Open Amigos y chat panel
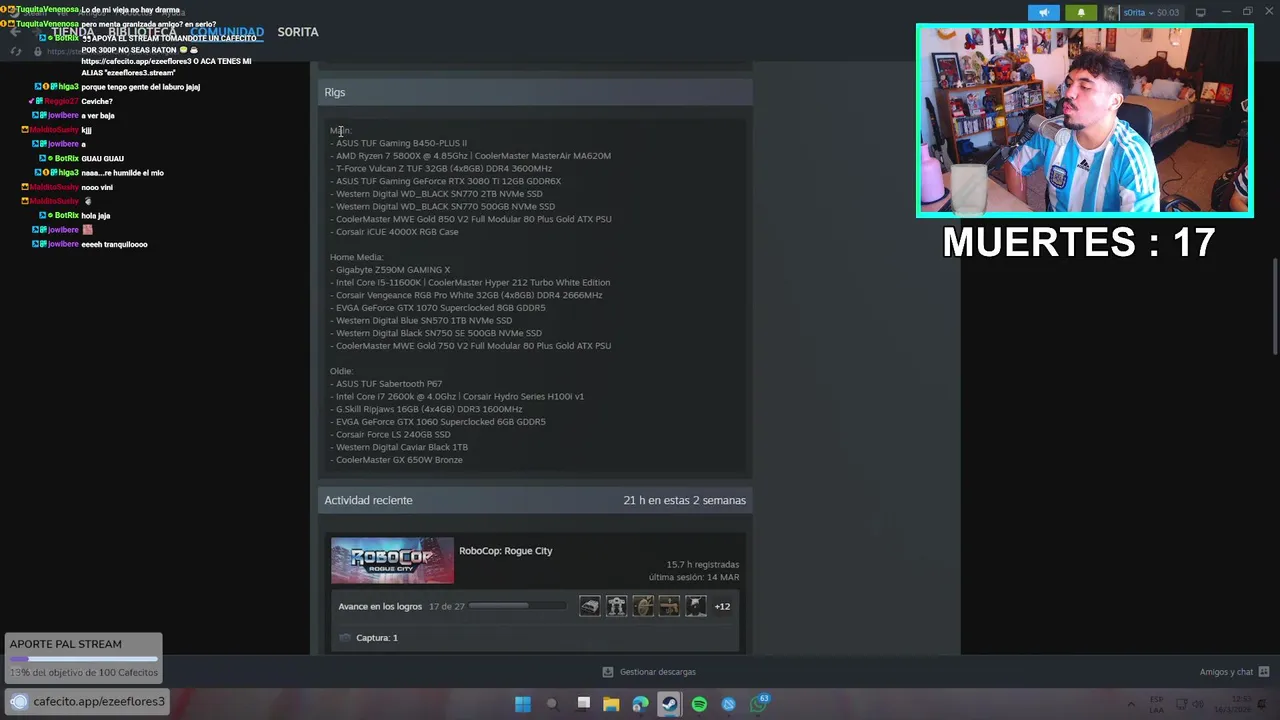Image resolution: width=1280 pixels, height=720 pixels. click(1226, 672)
